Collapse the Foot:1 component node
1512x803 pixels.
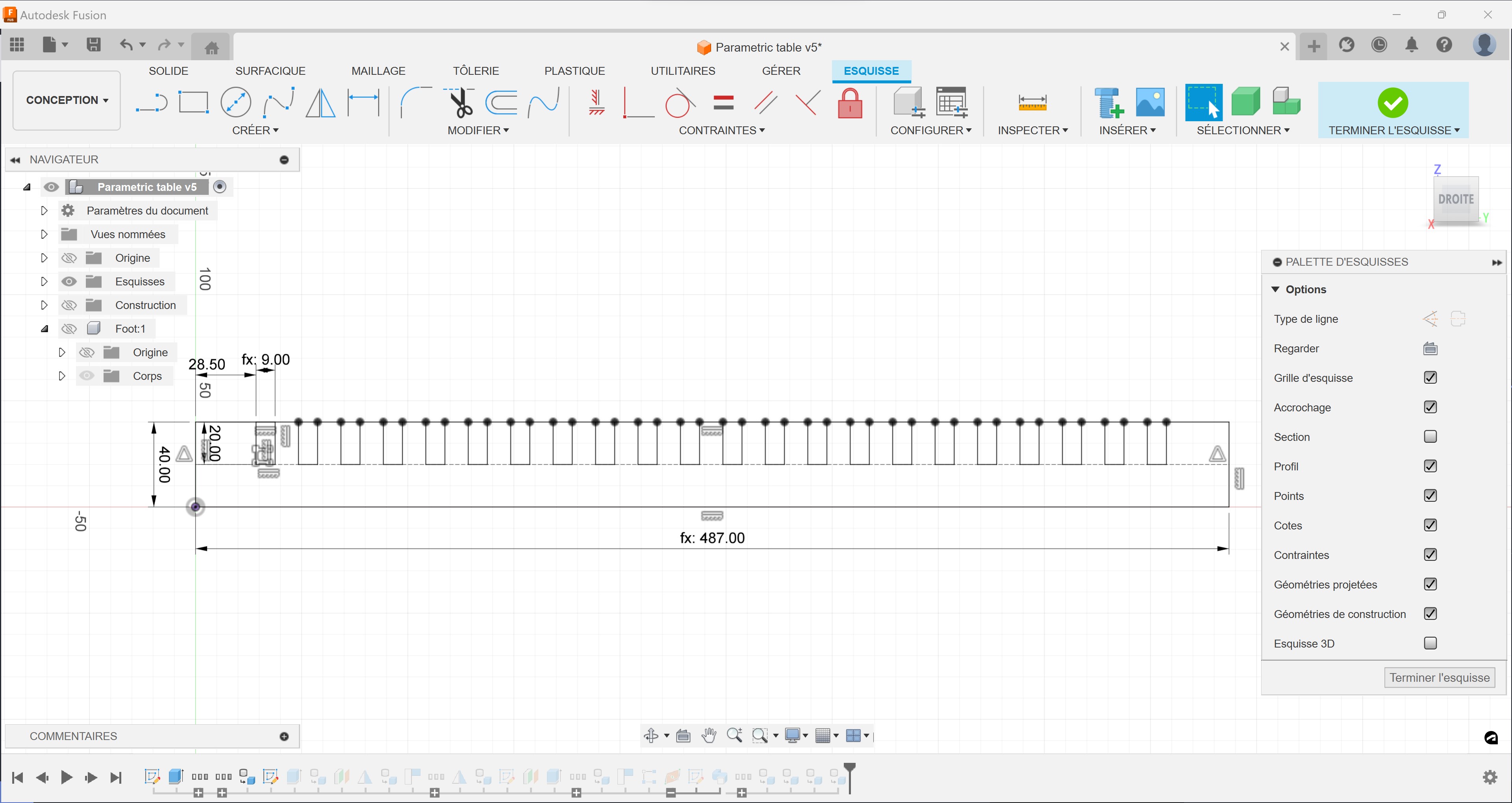pos(44,329)
